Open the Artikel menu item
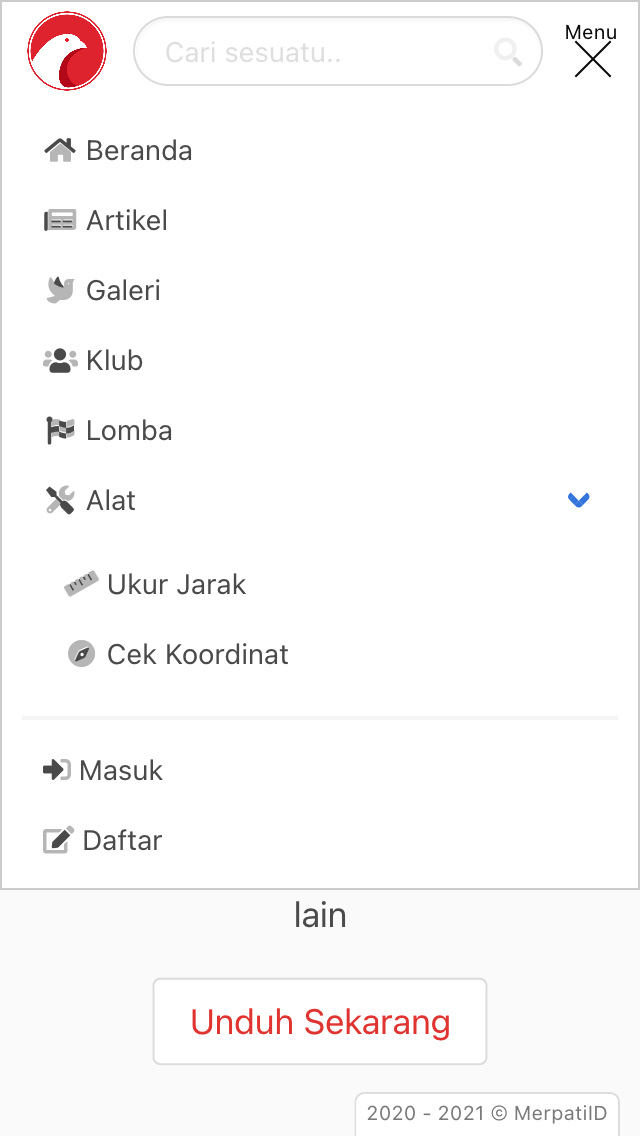This screenshot has width=640, height=1136. click(x=127, y=221)
